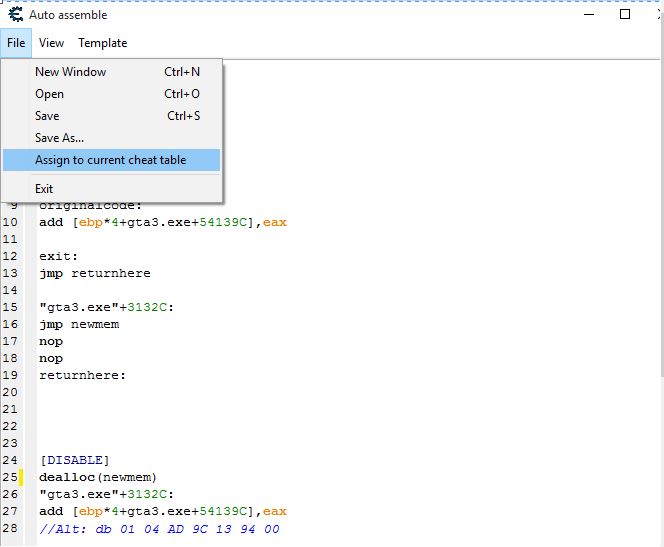Viewport: 664px width, 547px height.
Task: Open the Template menu
Action: coord(103,43)
